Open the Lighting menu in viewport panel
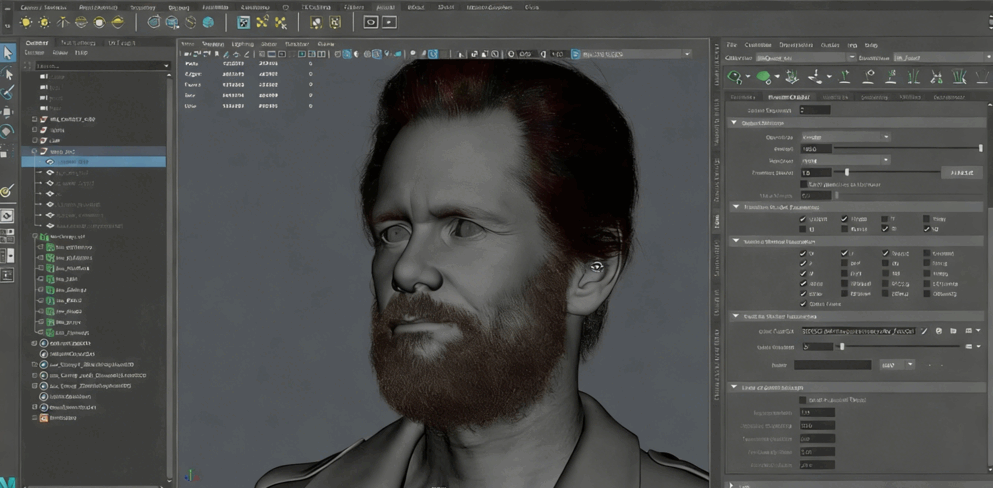The width and height of the screenshot is (993, 488). coord(242,44)
